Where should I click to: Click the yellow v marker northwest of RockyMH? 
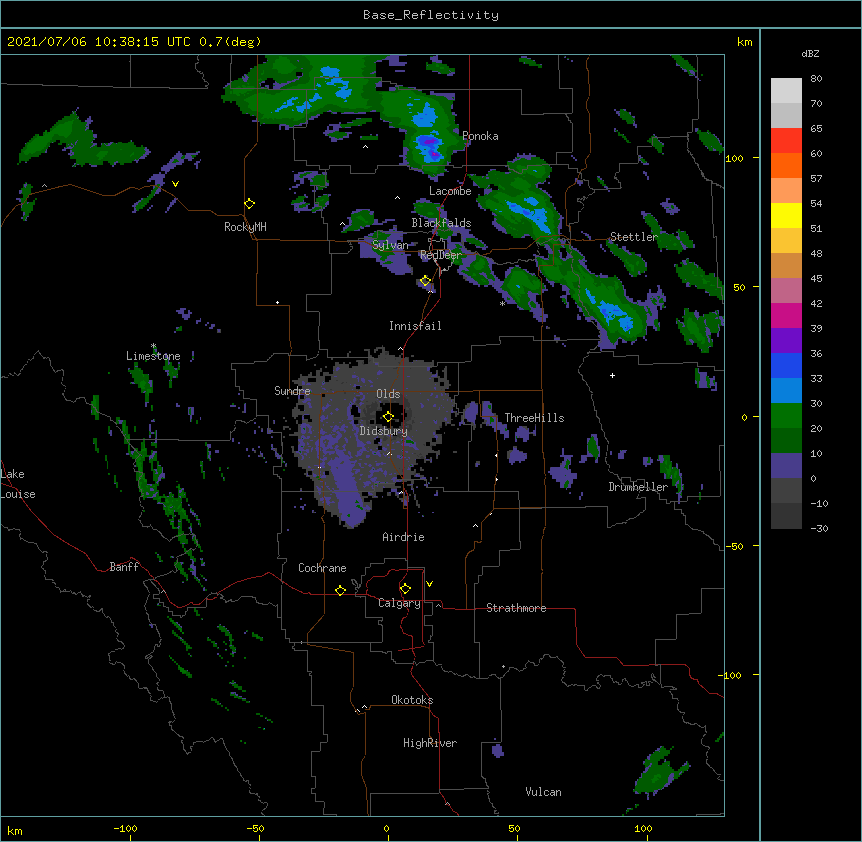pyautogui.click(x=175, y=184)
